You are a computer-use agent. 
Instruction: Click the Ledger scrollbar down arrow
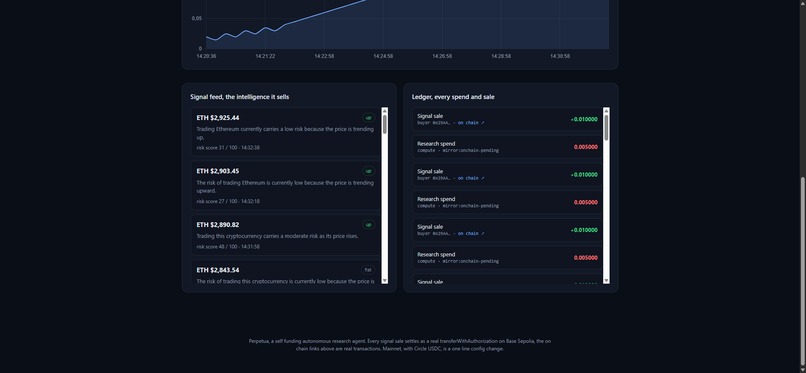pyautogui.click(x=606, y=281)
